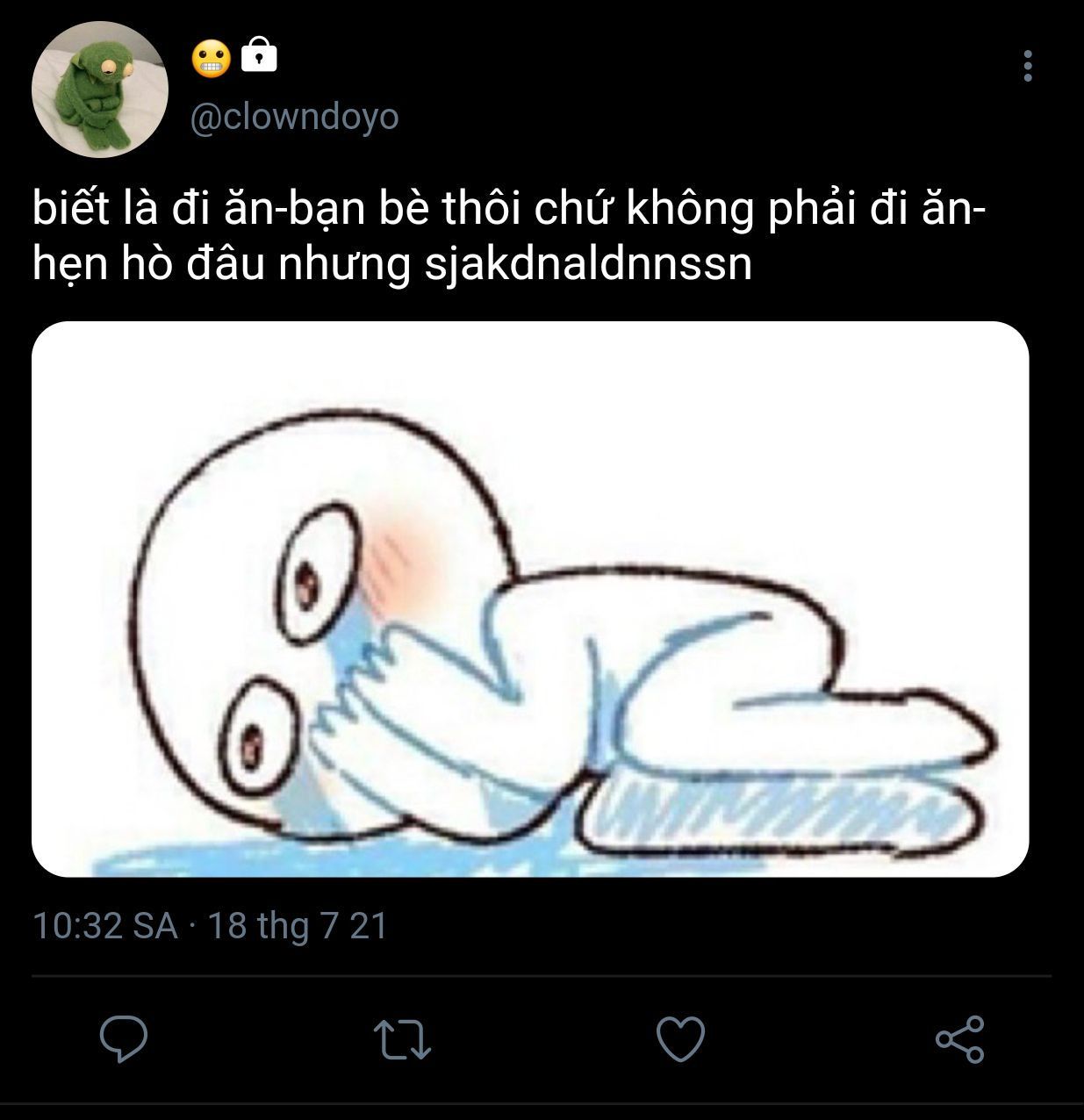
Task: Open the @clowndoyo profile handle
Action: [294, 116]
